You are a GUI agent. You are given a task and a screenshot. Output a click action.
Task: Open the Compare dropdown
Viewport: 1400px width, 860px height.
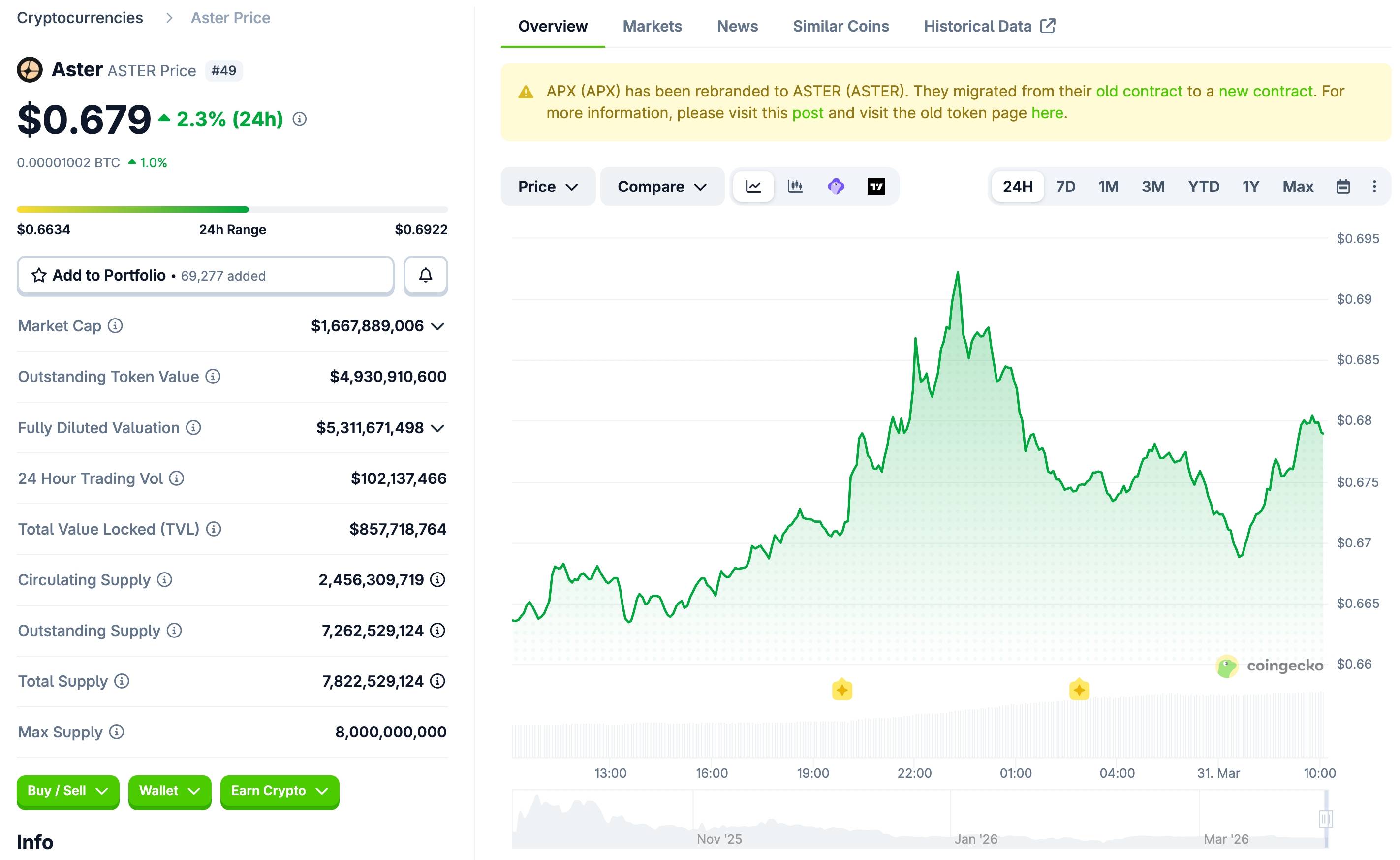(x=662, y=186)
